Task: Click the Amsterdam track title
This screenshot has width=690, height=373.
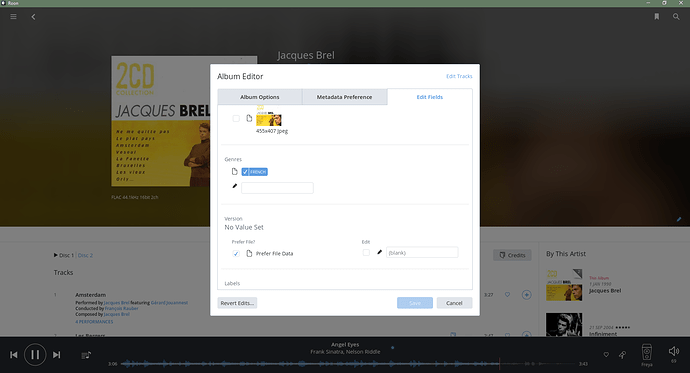Action: click(x=91, y=295)
